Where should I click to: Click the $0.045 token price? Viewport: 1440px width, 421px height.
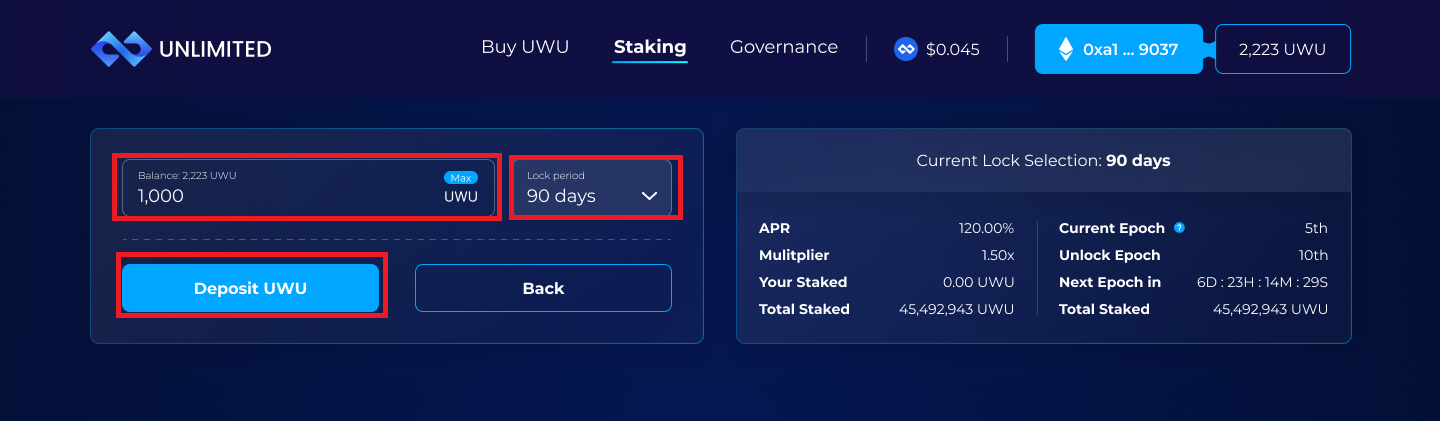pos(952,49)
